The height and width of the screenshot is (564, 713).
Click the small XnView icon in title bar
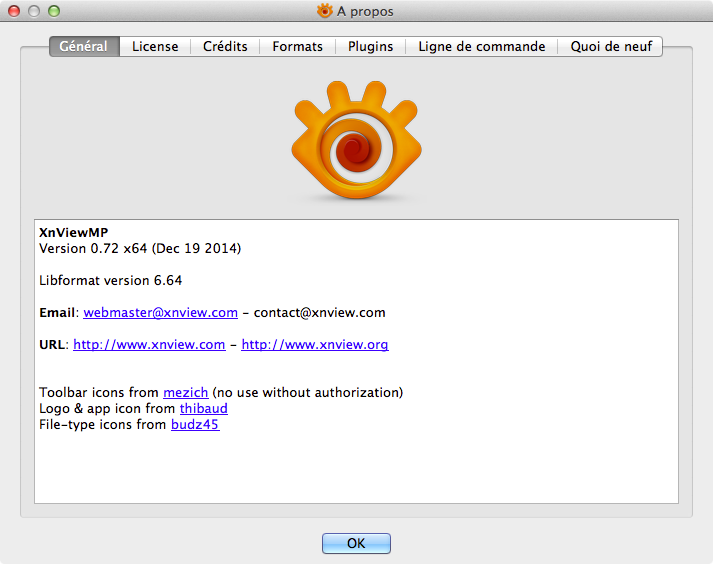tap(325, 10)
